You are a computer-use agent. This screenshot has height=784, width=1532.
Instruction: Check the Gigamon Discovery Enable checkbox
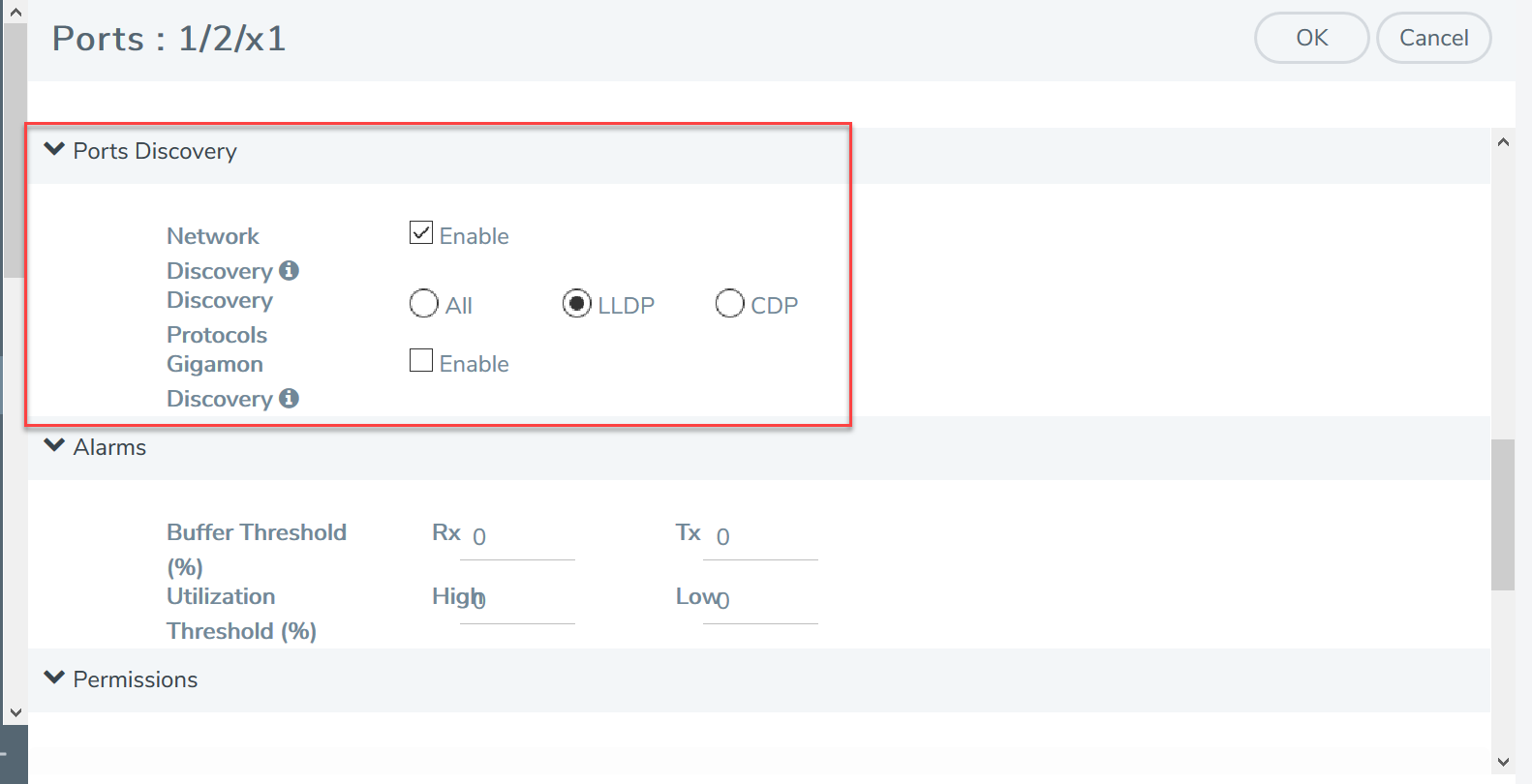pyautogui.click(x=421, y=361)
